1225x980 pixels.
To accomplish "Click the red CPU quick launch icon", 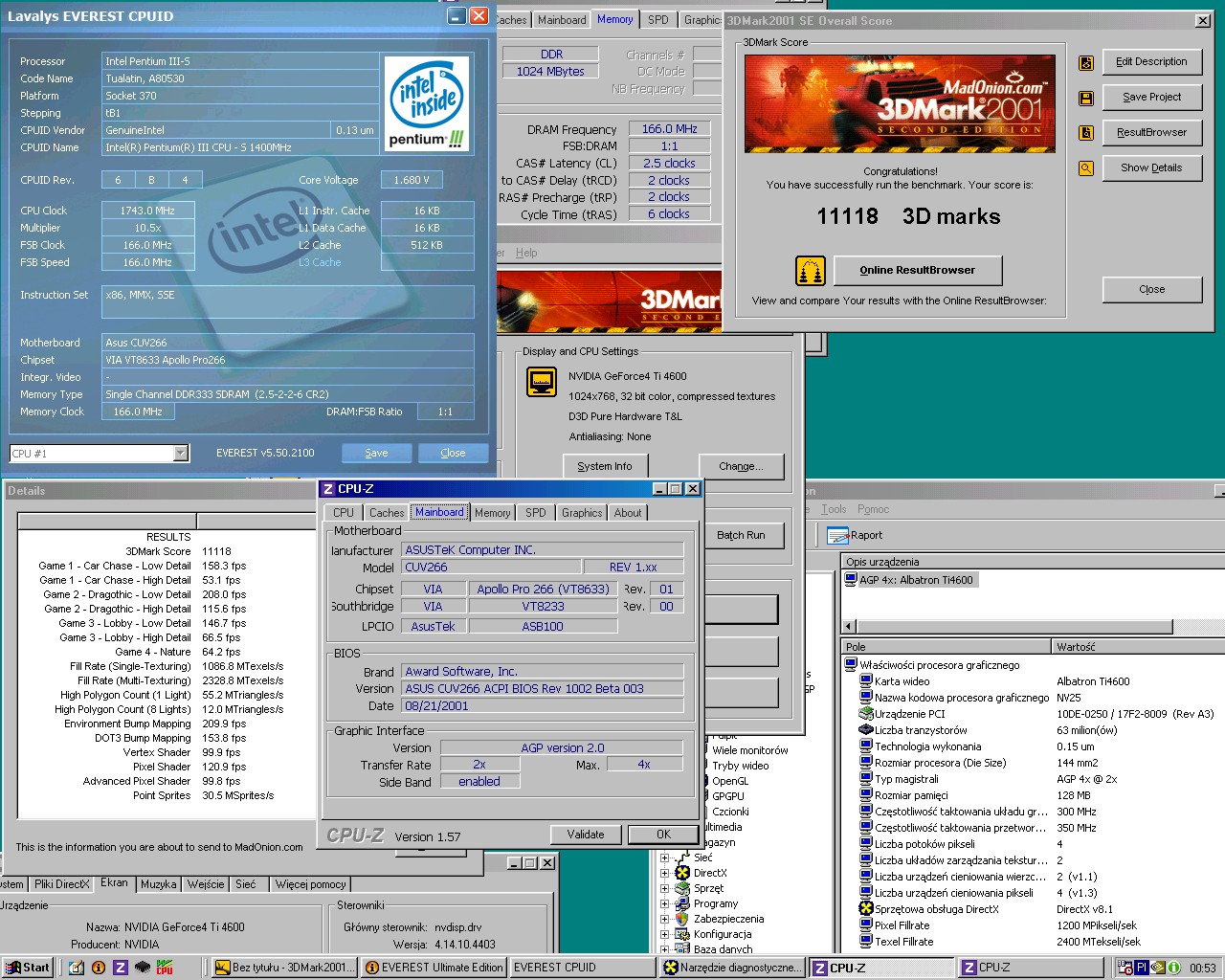I will click(x=165, y=968).
